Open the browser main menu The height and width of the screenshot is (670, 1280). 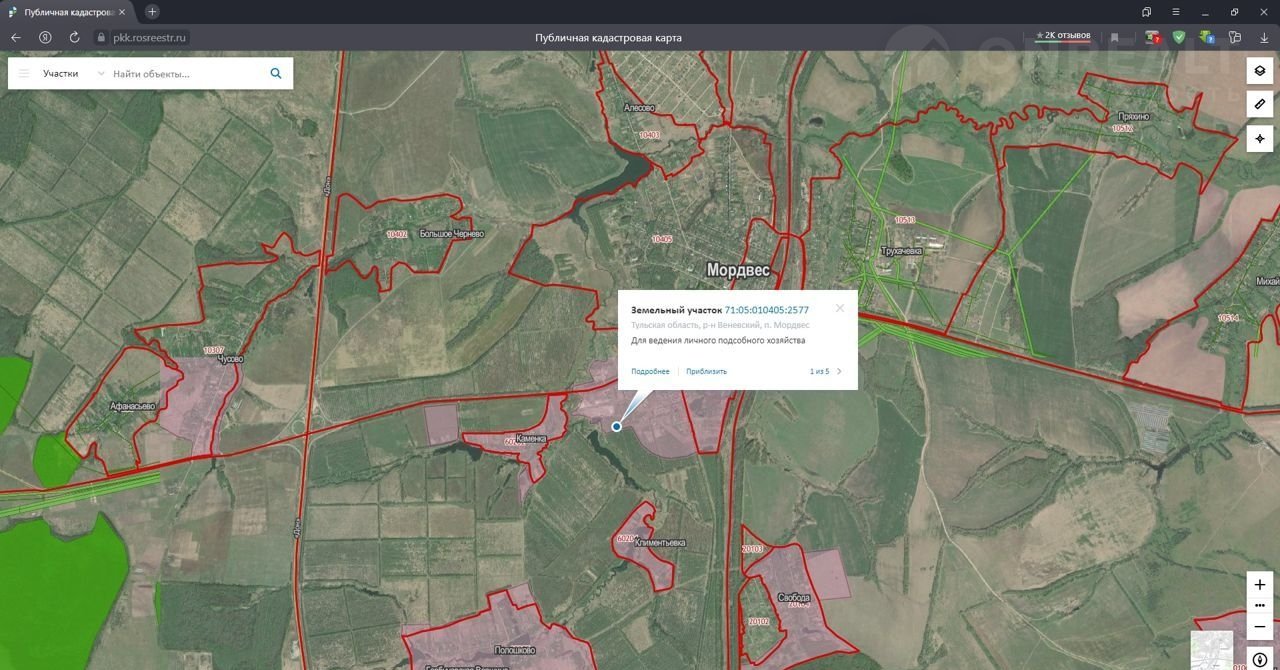pyautogui.click(x=1176, y=12)
